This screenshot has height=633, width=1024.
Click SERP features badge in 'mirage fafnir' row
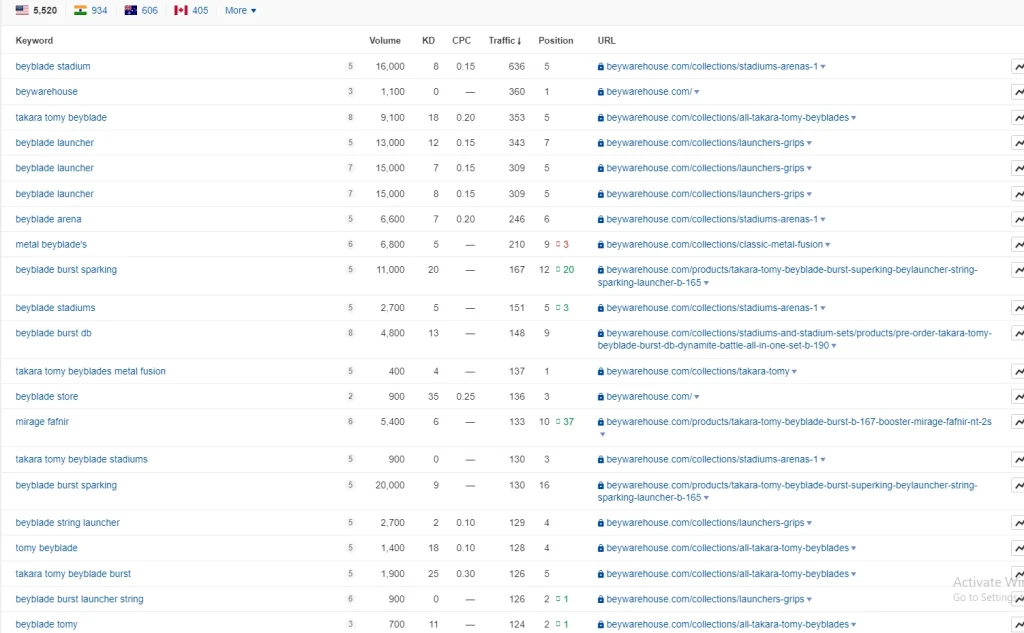[x=350, y=421]
